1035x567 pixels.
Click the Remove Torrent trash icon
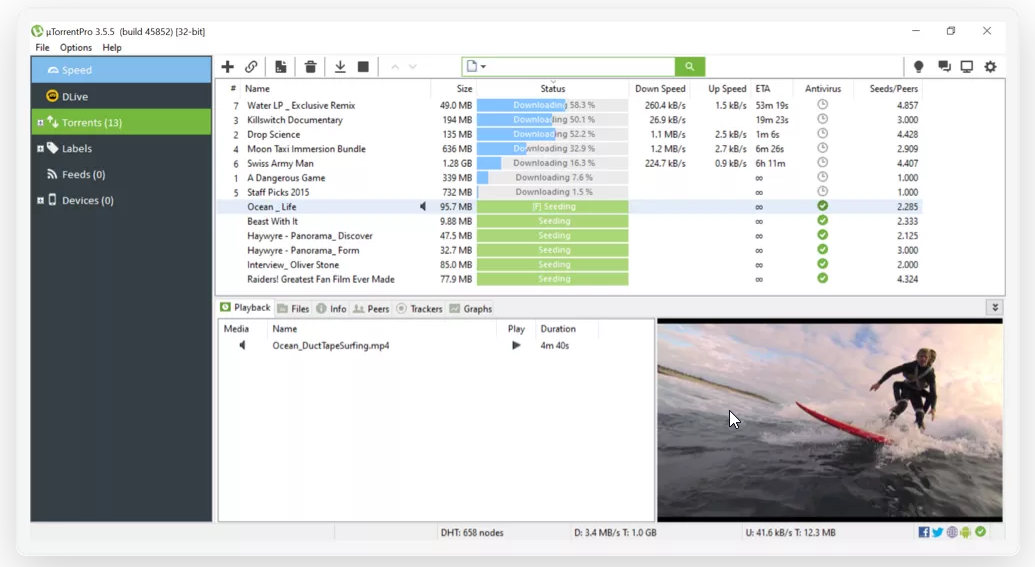[310, 67]
